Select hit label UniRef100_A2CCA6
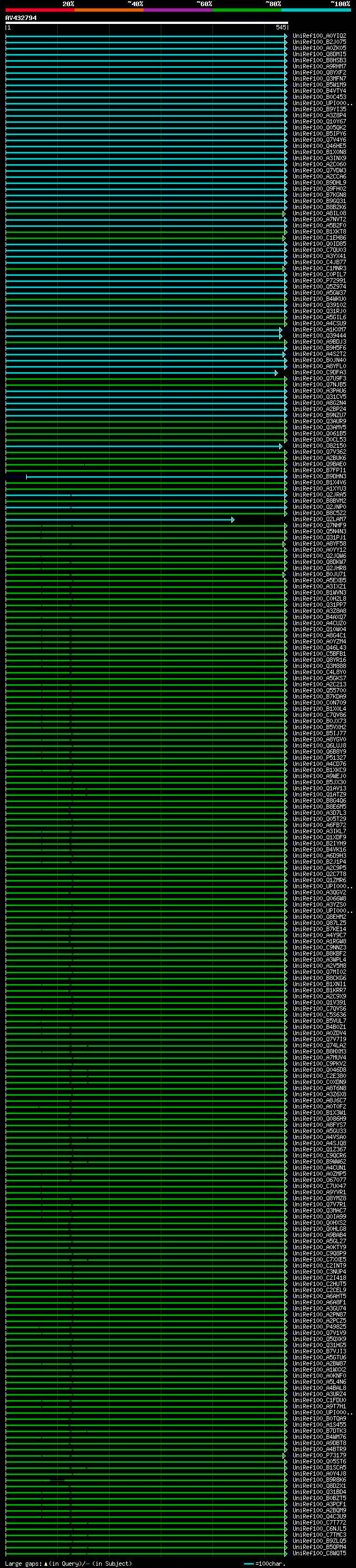The width and height of the screenshot is (356, 1568). [319, 176]
